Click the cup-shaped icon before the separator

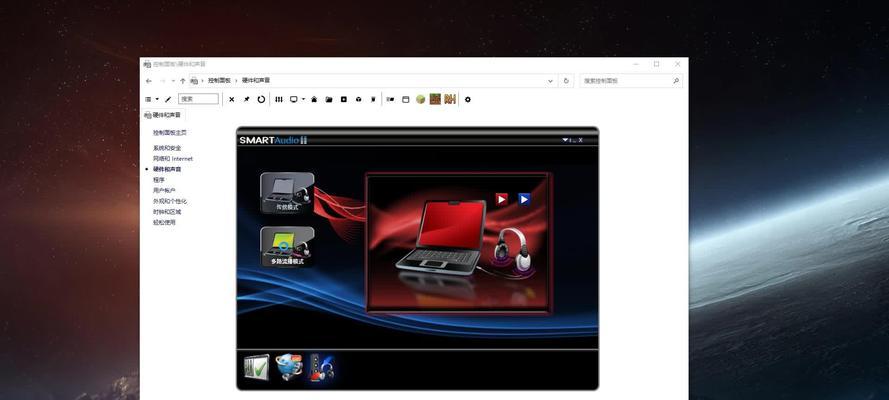tap(373, 99)
